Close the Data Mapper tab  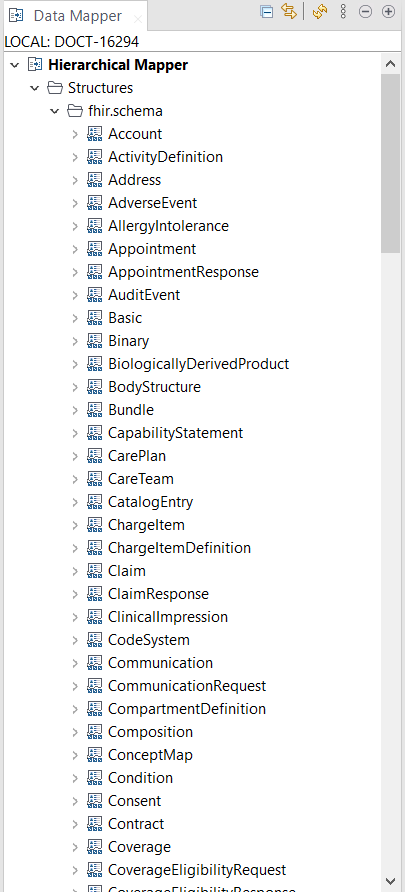click(137, 19)
